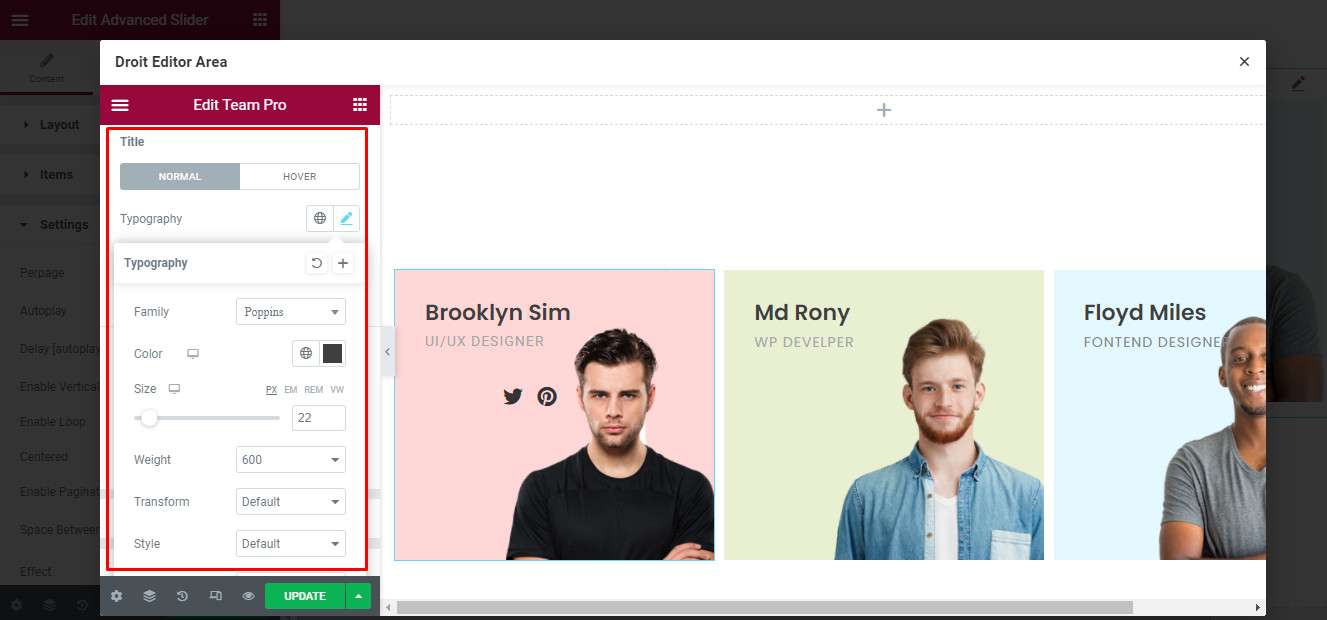Click the Pinterest icon on Brooklyn Sim card
1327x620 pixels.
click(547, 396)
